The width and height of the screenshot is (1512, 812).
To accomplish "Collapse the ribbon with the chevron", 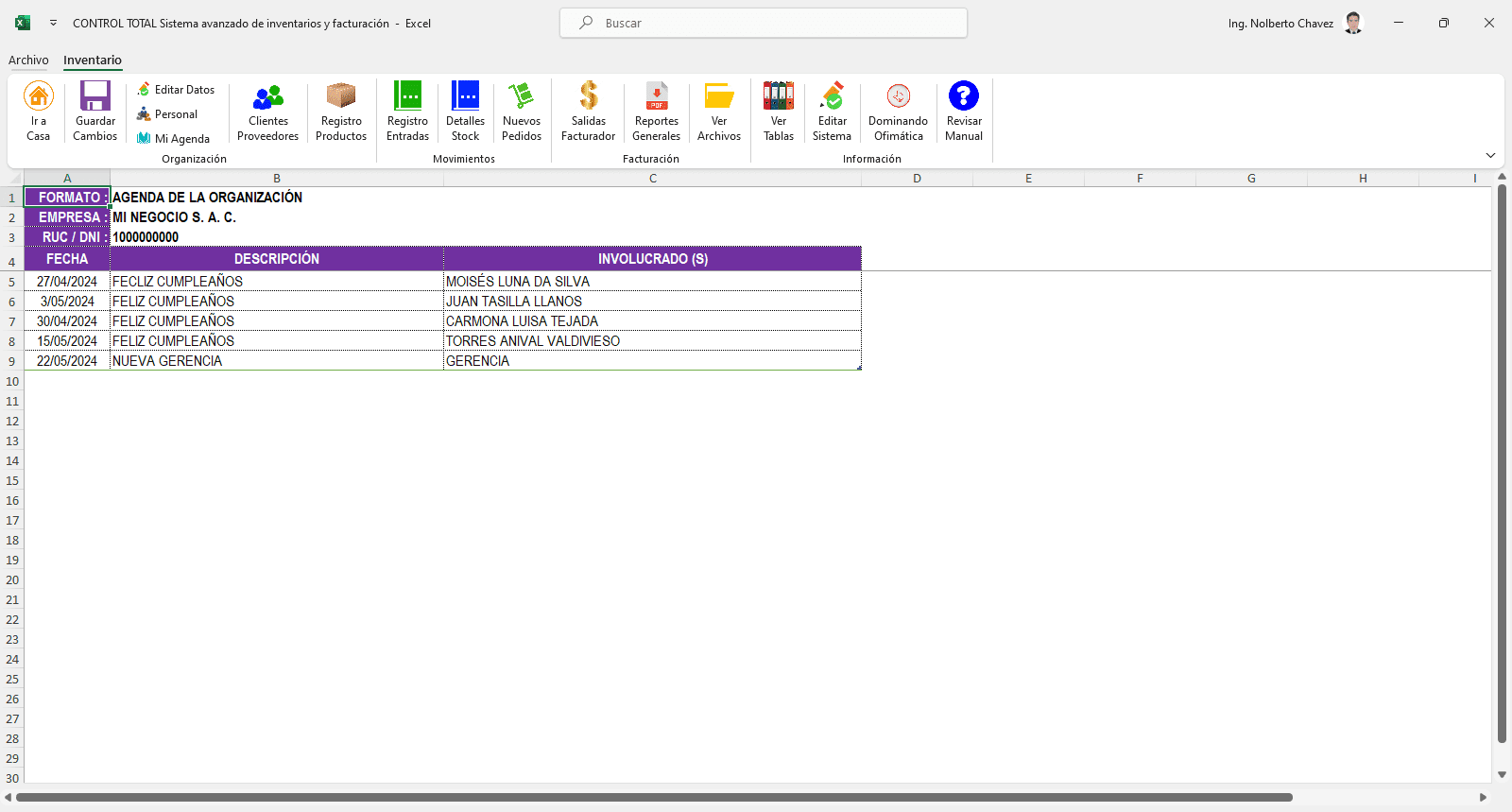I will click(1490, 155).
